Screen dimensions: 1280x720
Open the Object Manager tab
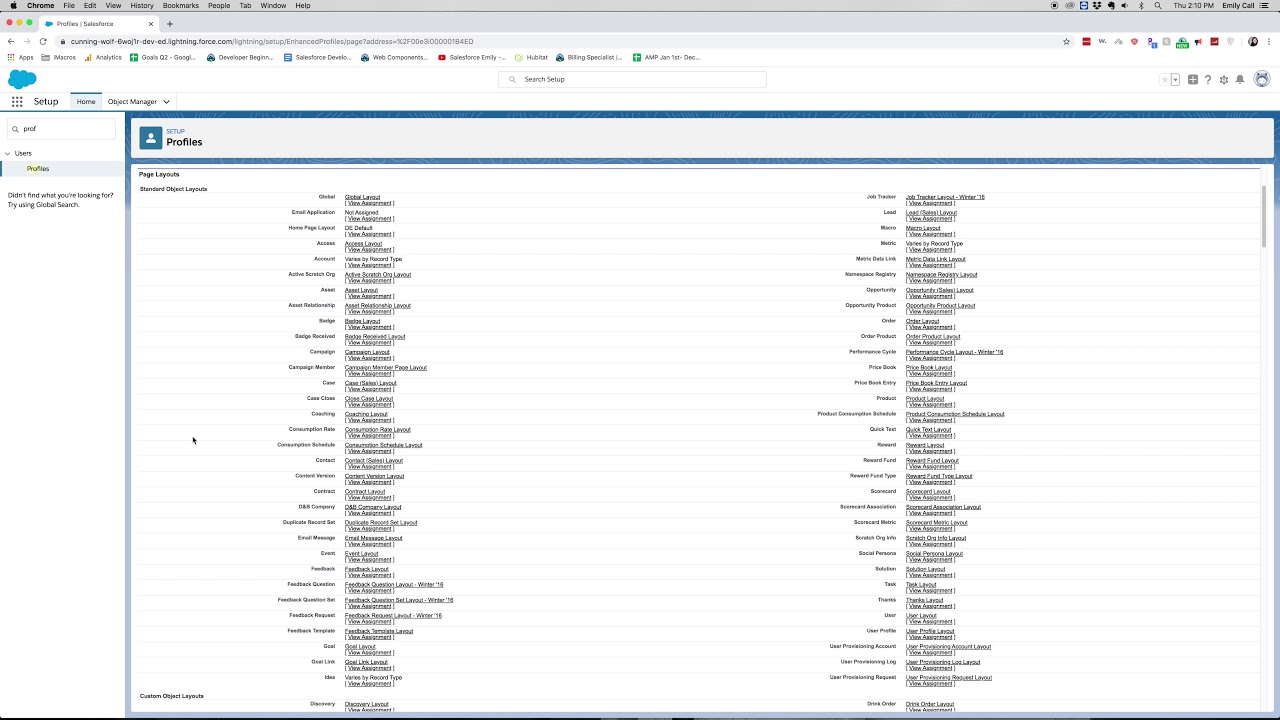coord(132,102)
